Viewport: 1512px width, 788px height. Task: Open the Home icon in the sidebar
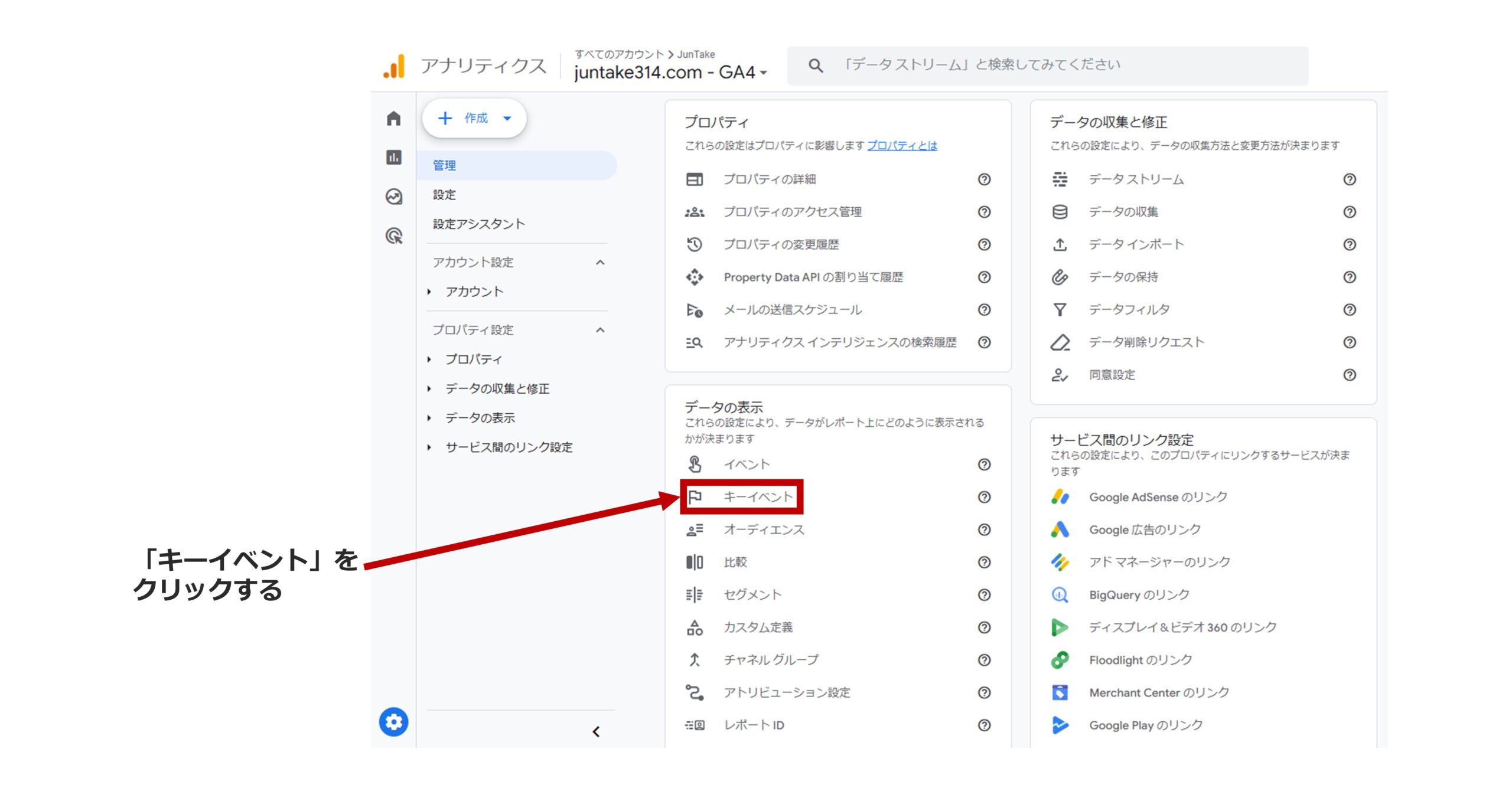[x=393, y=119]
